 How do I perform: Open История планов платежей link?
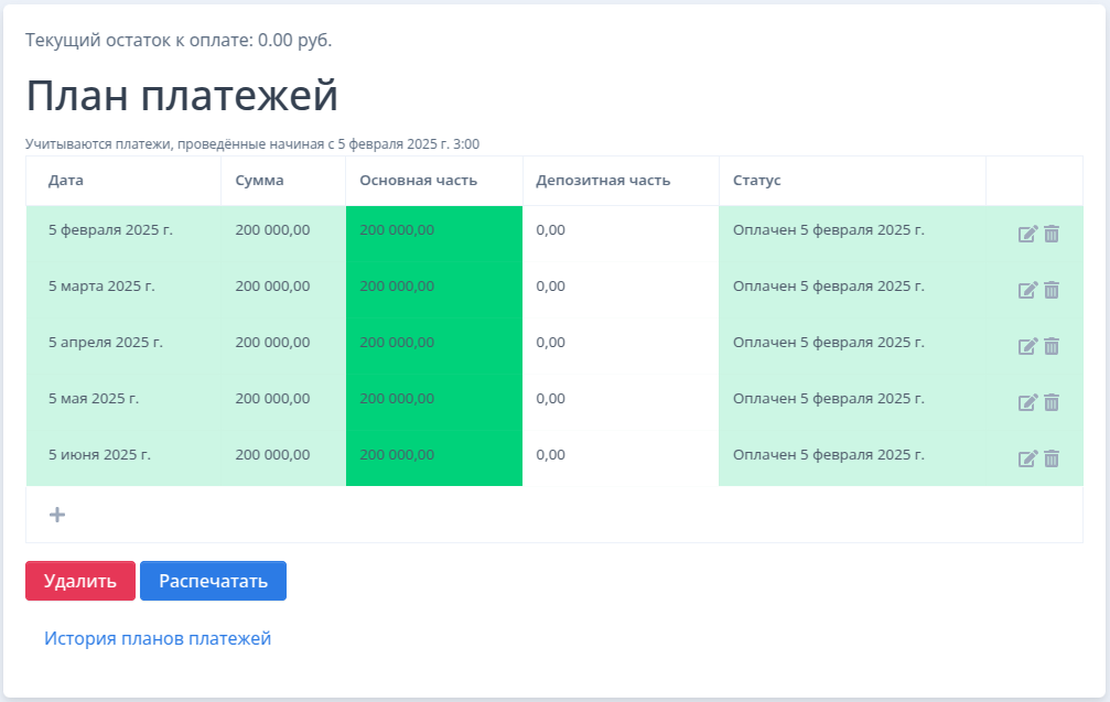coord(157,638)
